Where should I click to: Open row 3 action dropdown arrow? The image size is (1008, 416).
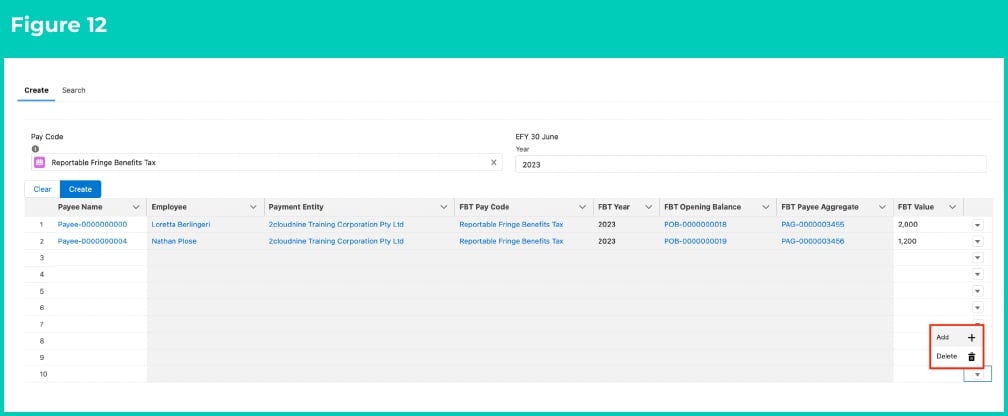978,258
